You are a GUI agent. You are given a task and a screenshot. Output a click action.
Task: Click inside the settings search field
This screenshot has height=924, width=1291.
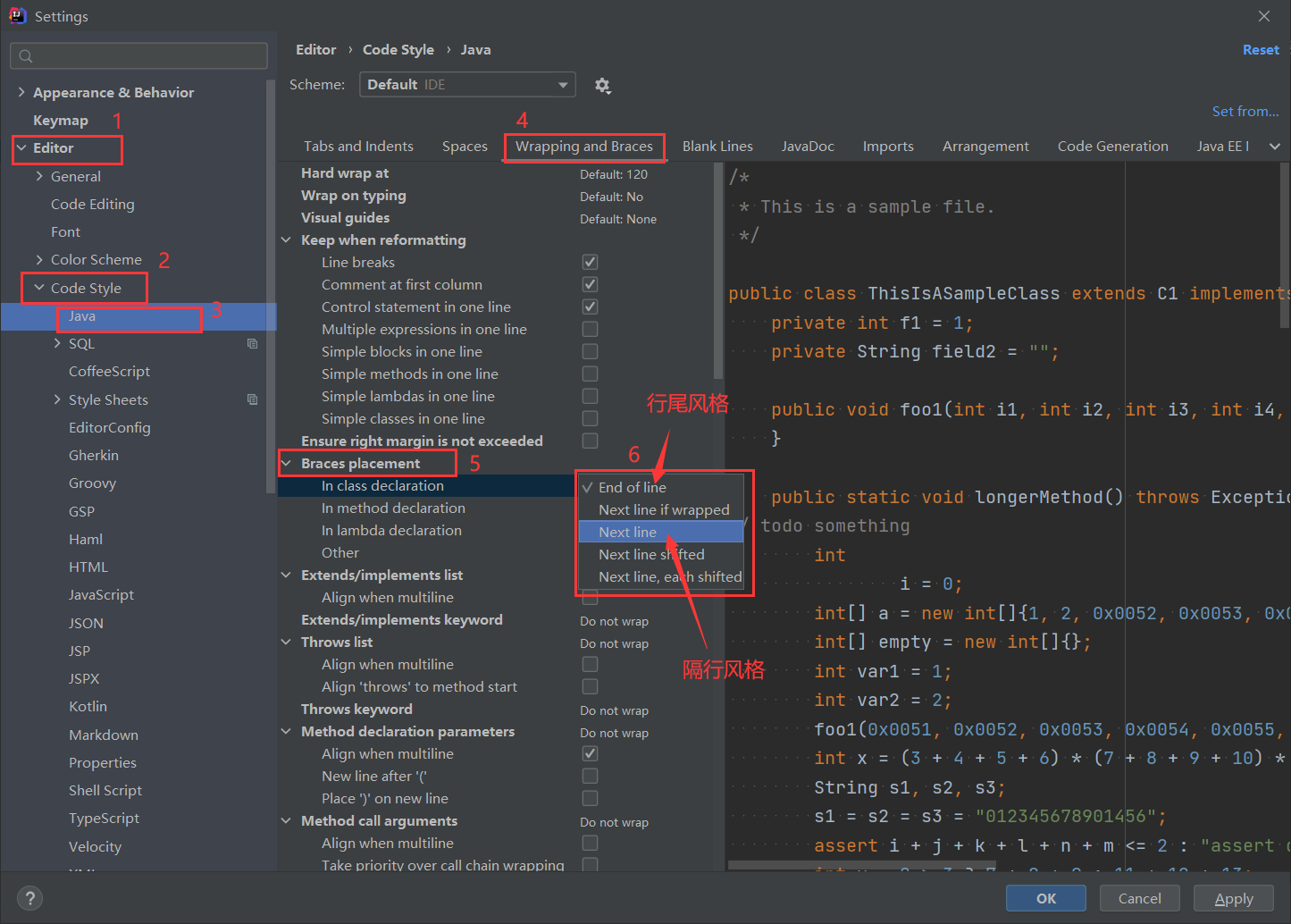[x=138, y=56]
